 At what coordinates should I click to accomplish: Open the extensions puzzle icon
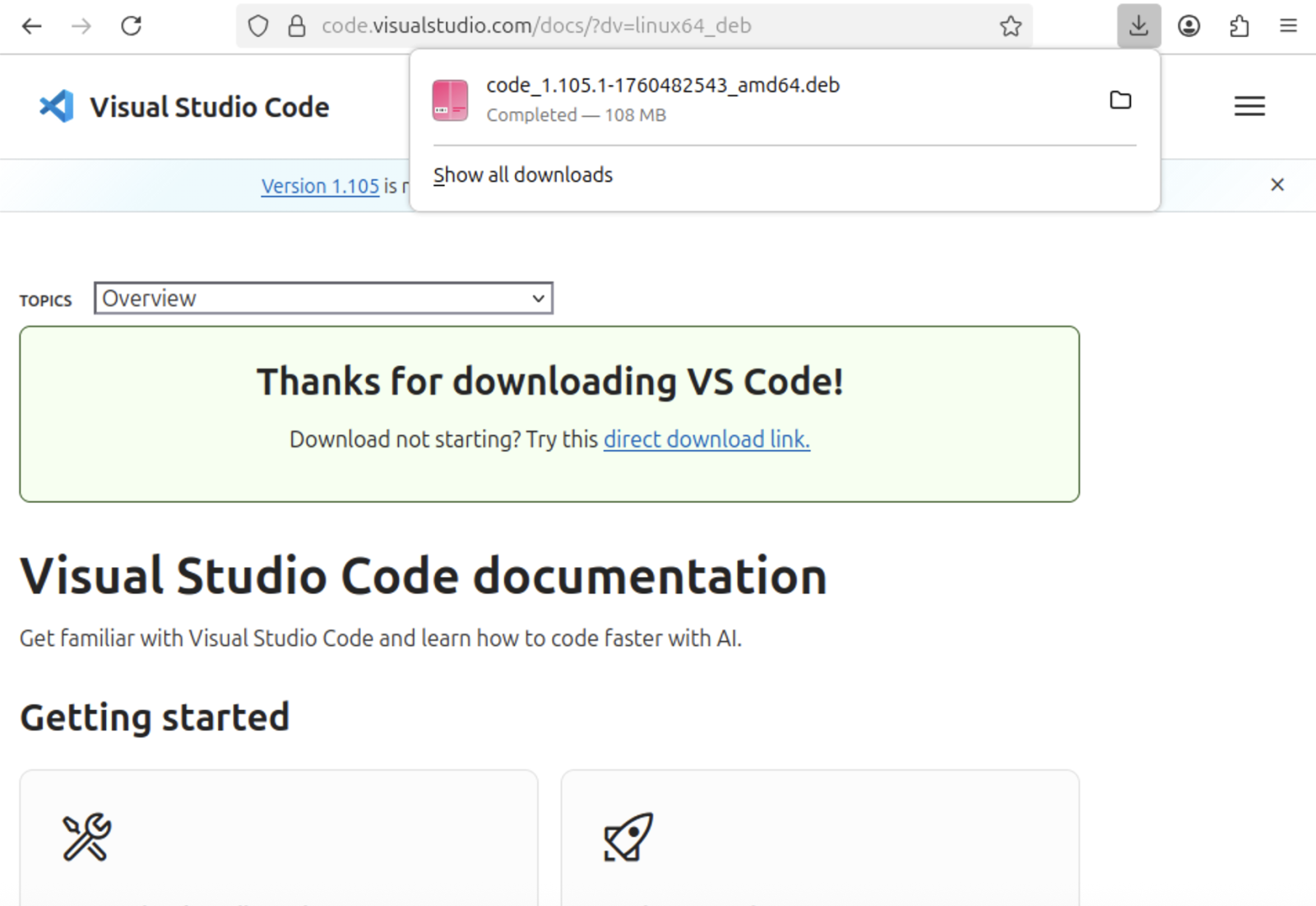click(x=1239, y=26)
